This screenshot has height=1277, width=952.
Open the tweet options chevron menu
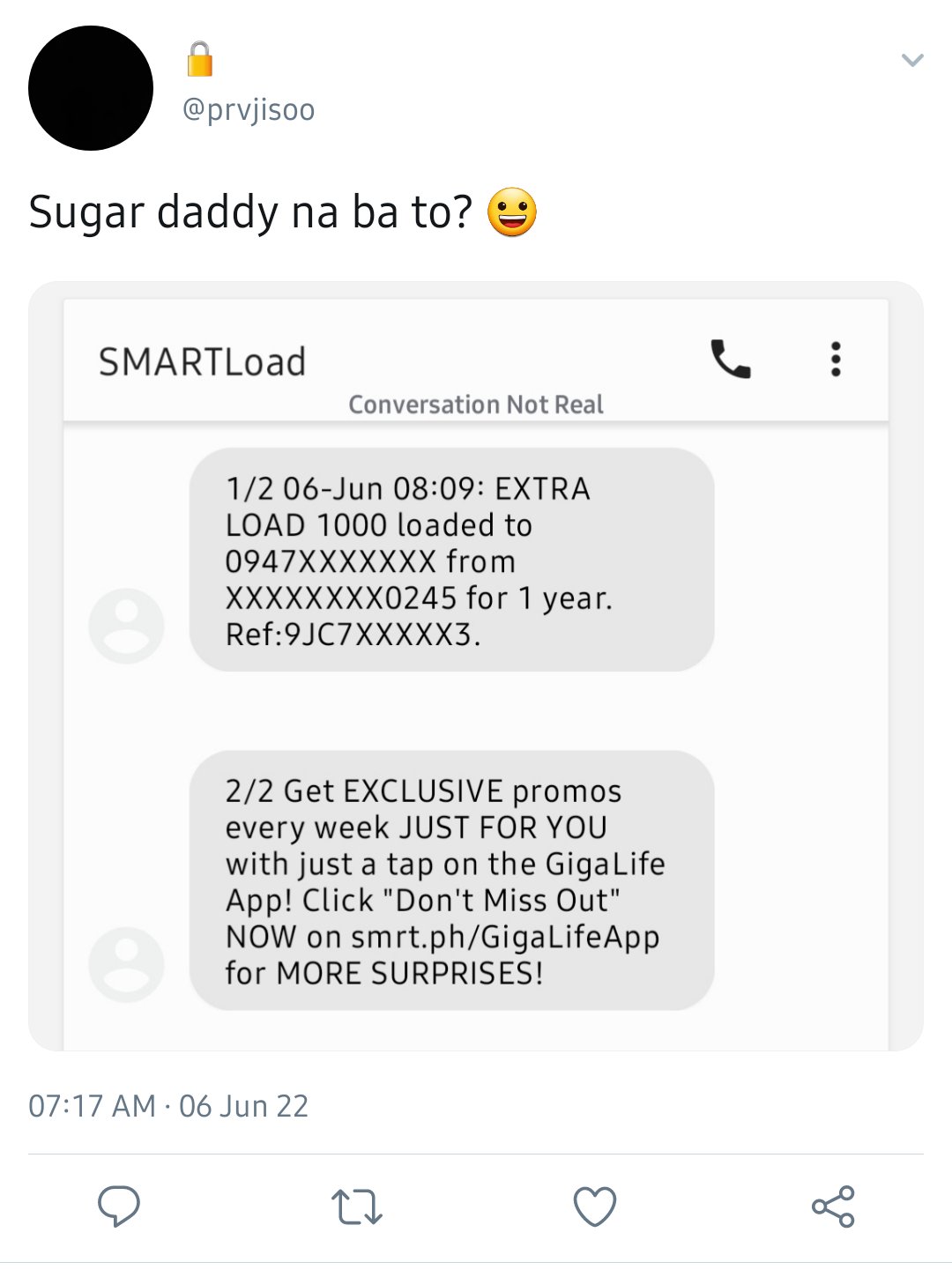tap(912, 61)
